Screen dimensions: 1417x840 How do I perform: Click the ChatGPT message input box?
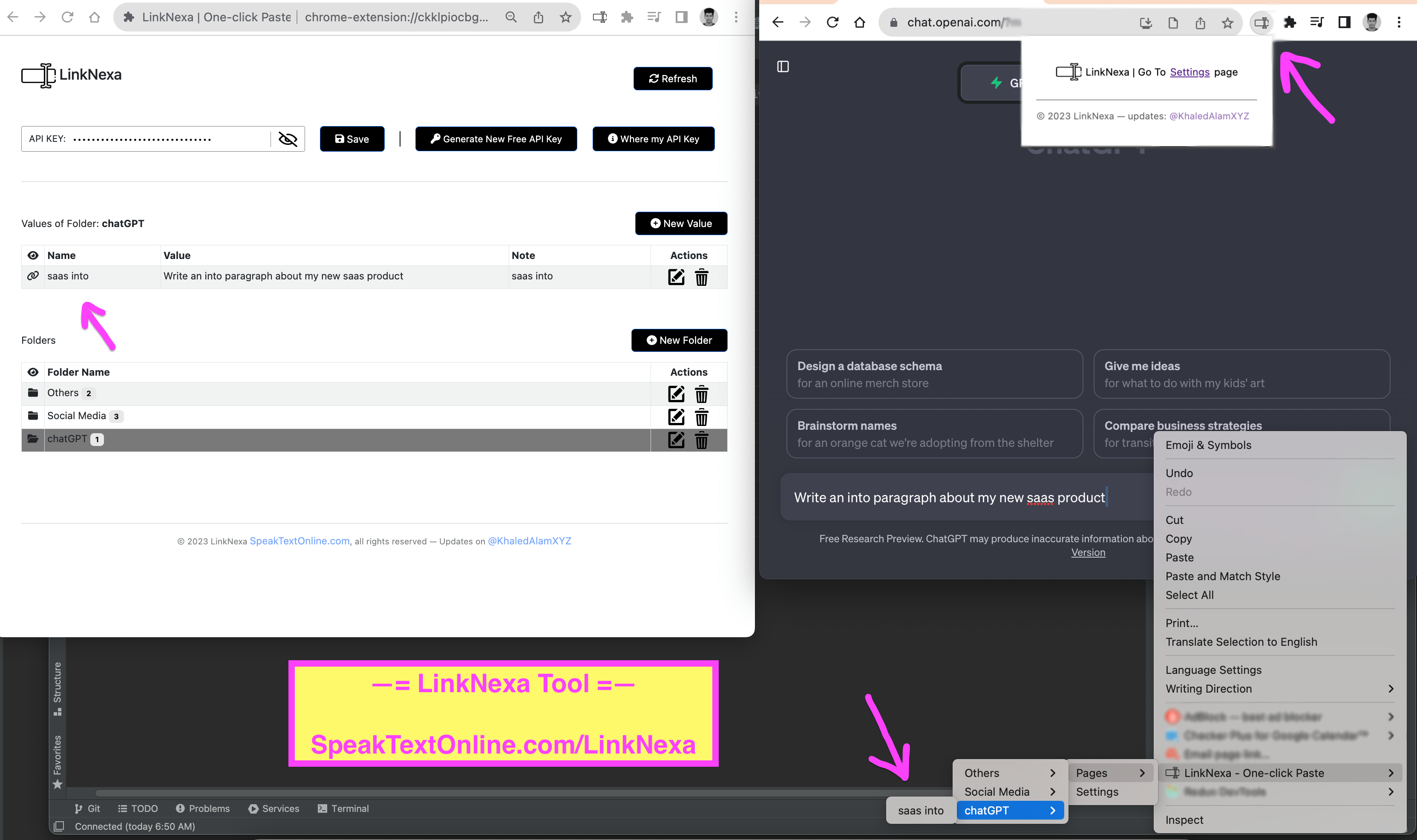pyautogui.click(x=968, y=498)
